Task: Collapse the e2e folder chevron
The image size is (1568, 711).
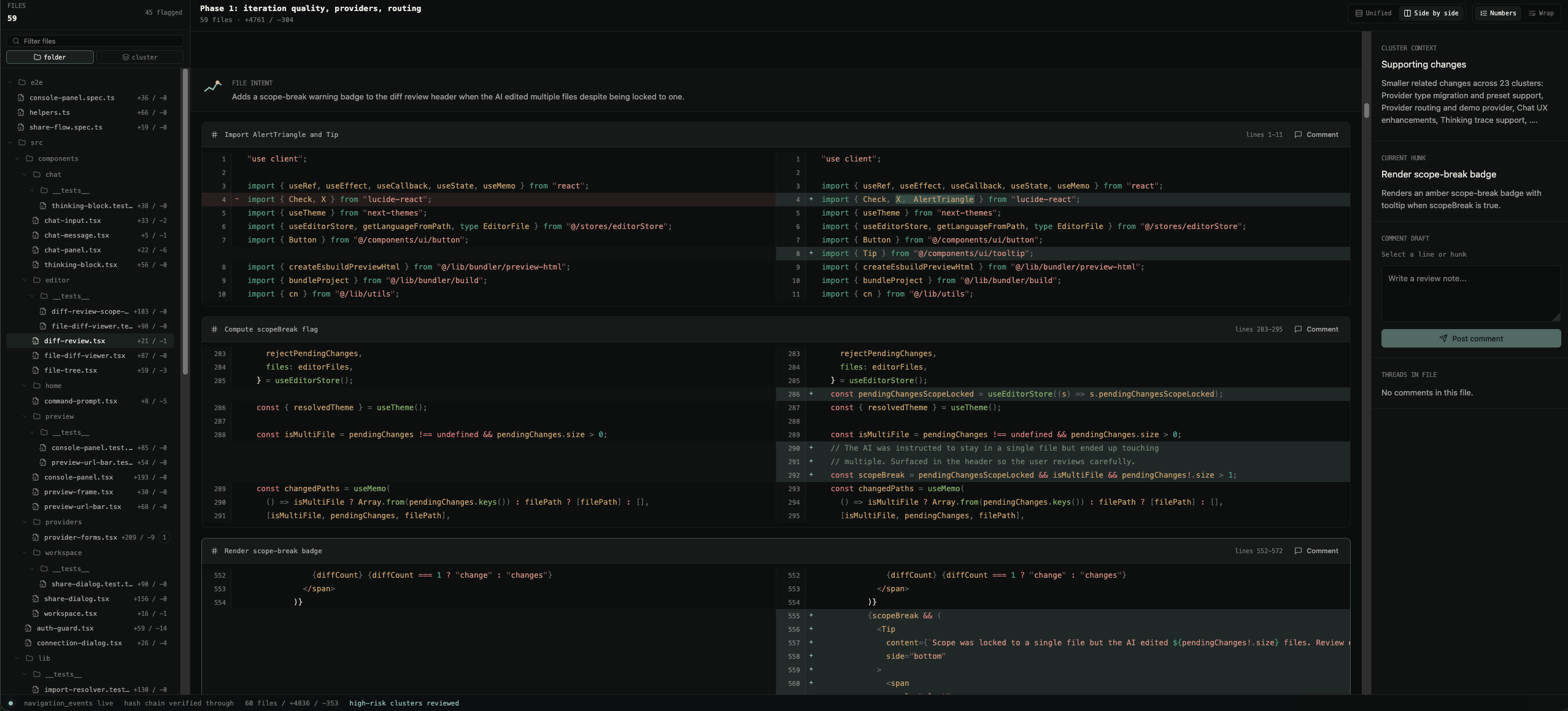Action: pyautogui.click(x=10, y=82)
